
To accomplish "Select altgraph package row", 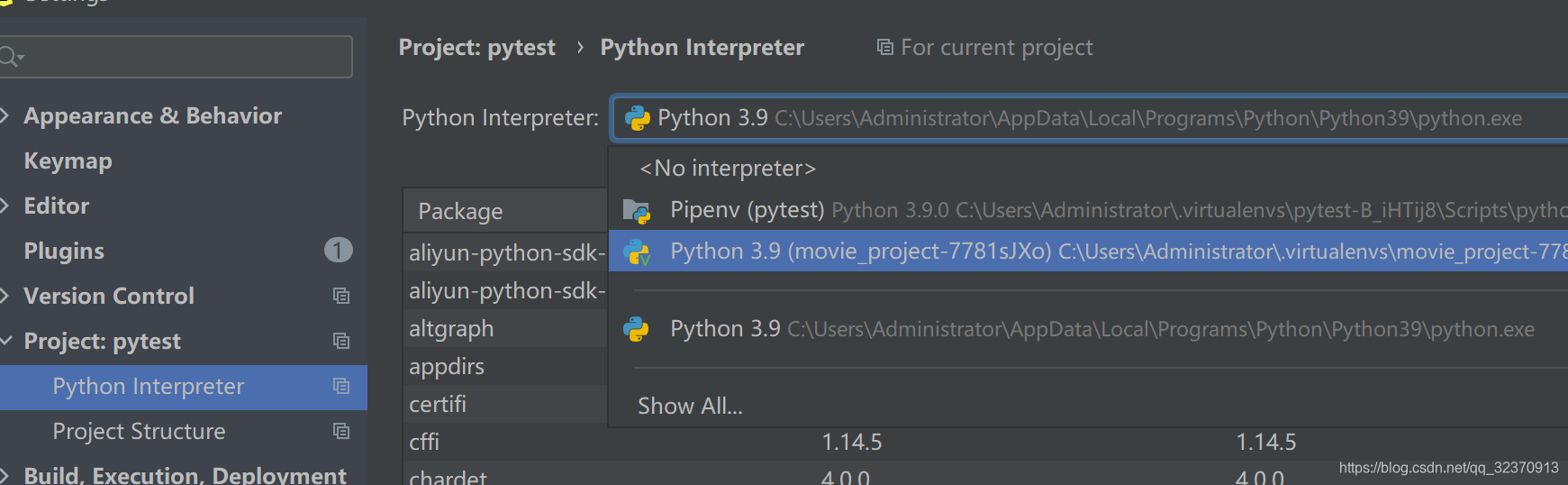I will pyautogui.click(x=505, y=328).
